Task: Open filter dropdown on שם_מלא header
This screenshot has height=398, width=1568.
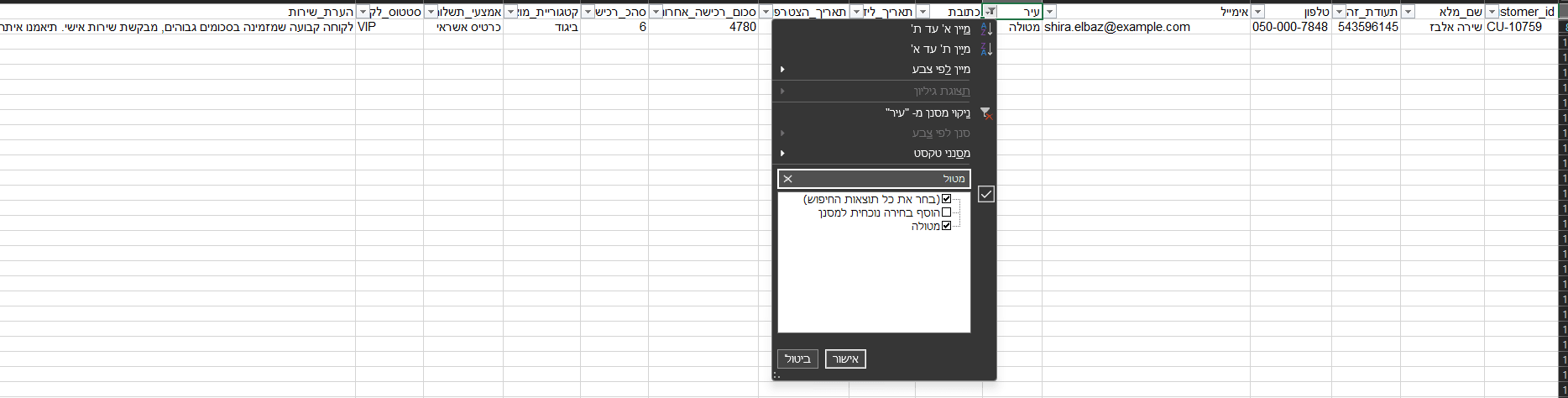Action: point(1408,12)
